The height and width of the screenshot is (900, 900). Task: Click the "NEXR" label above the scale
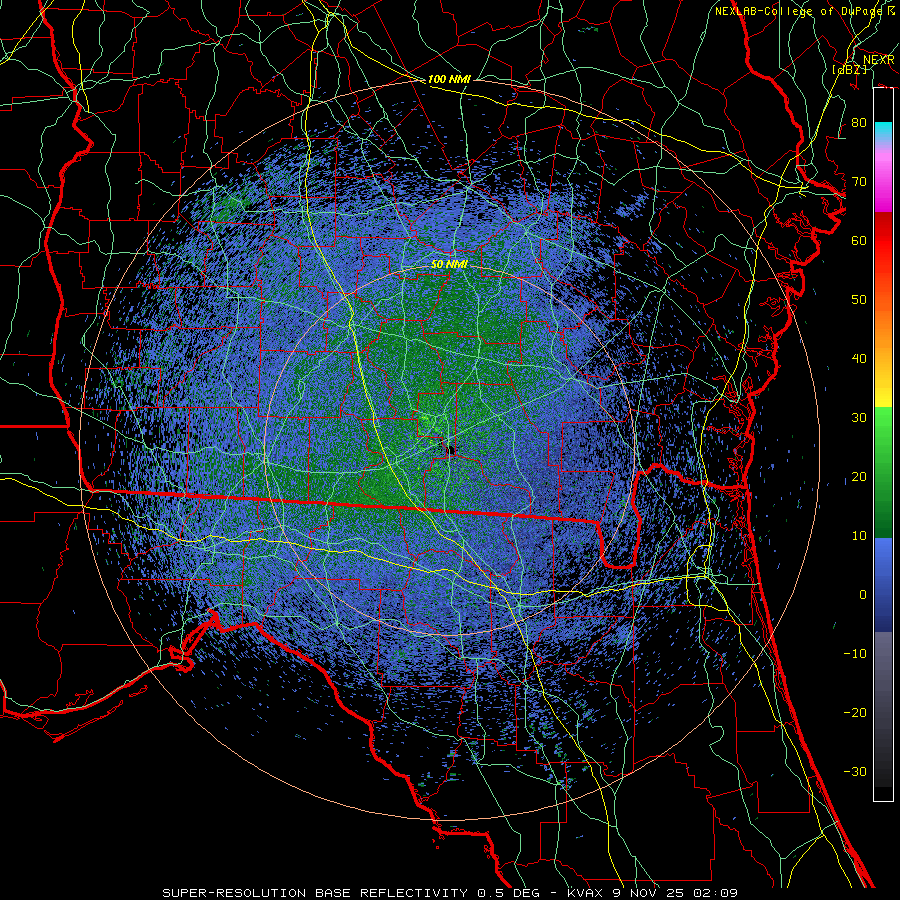point(878,60)
